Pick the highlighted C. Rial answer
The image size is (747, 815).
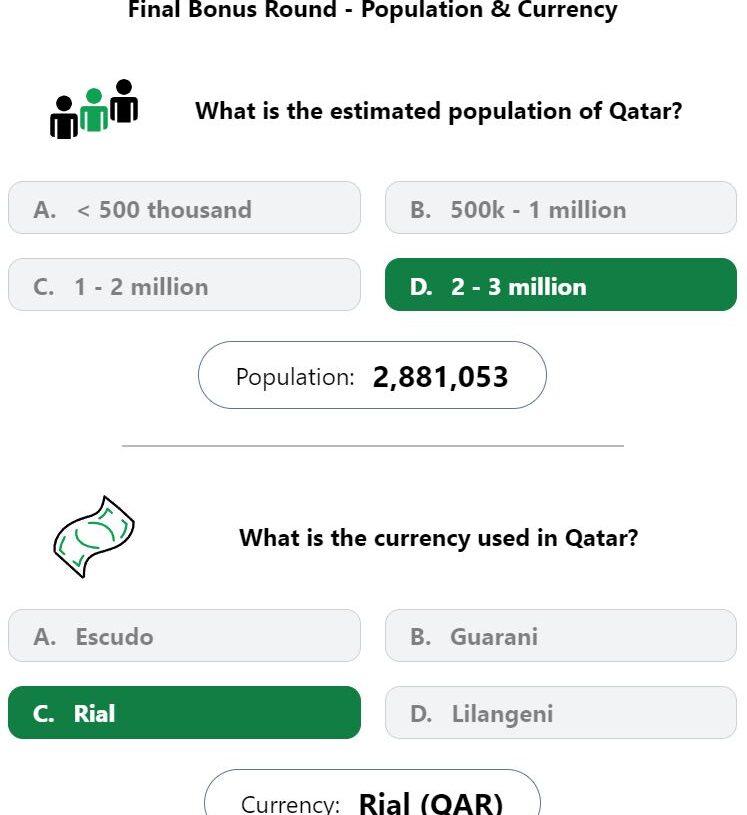pos(185,713)
